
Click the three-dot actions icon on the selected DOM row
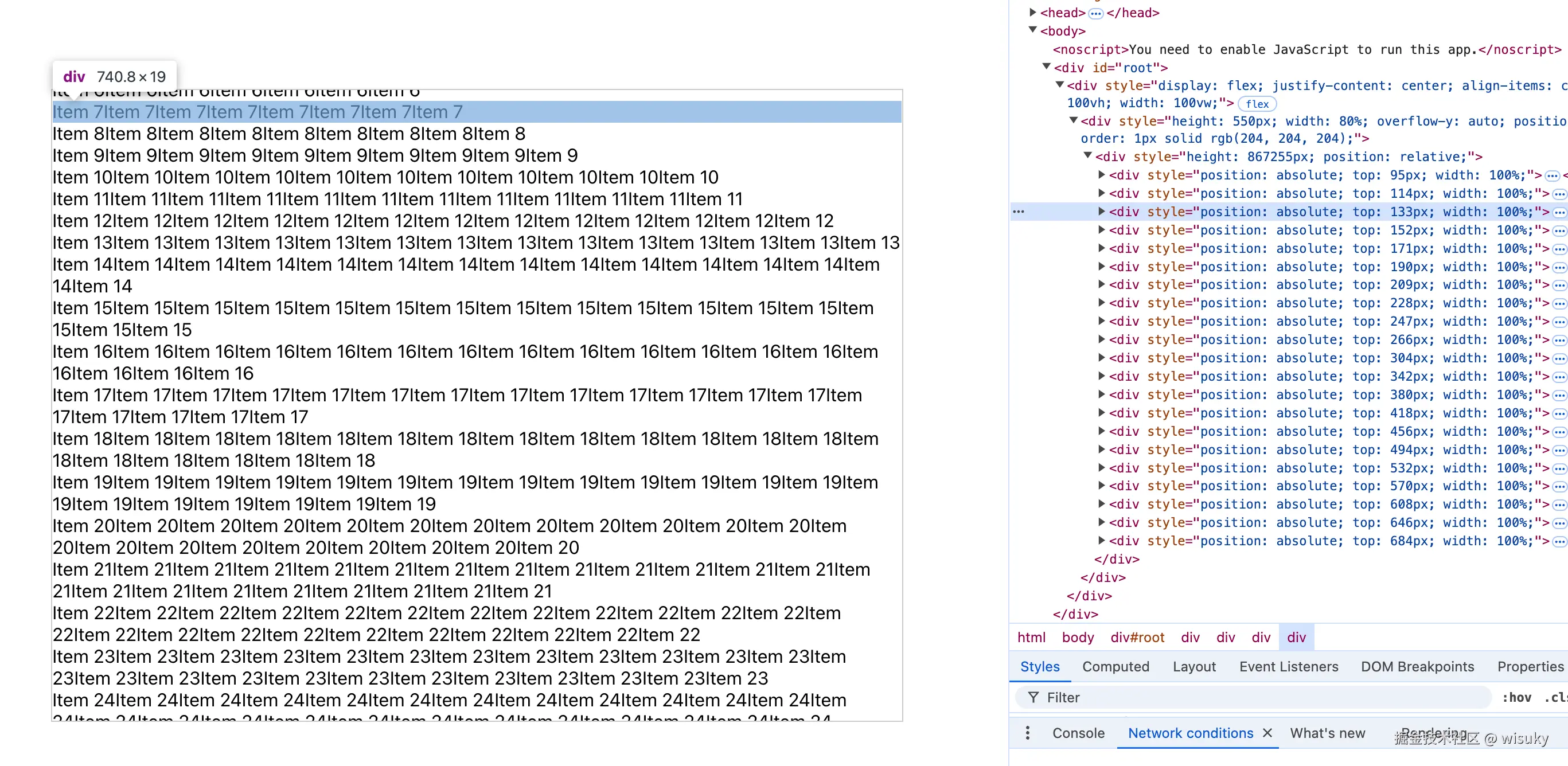tap(1019, 212)
